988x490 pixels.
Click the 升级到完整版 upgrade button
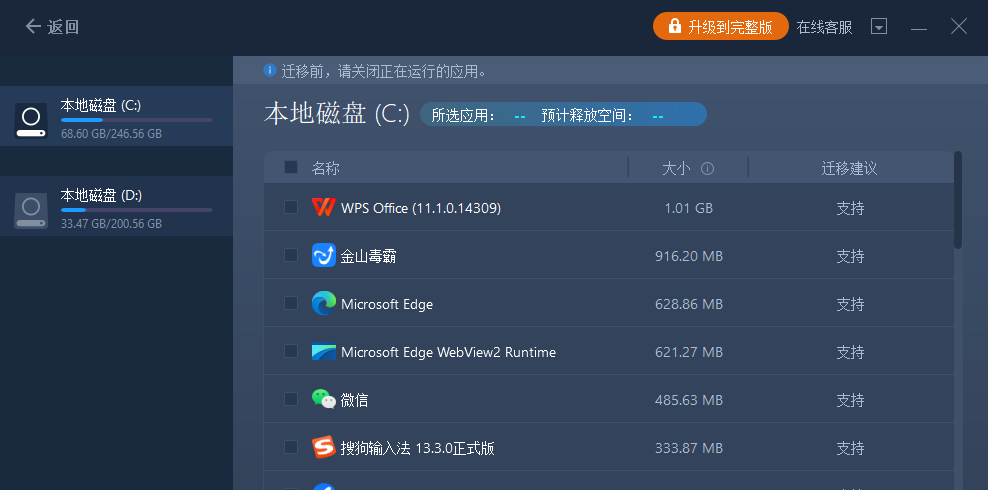coord(721,26)
